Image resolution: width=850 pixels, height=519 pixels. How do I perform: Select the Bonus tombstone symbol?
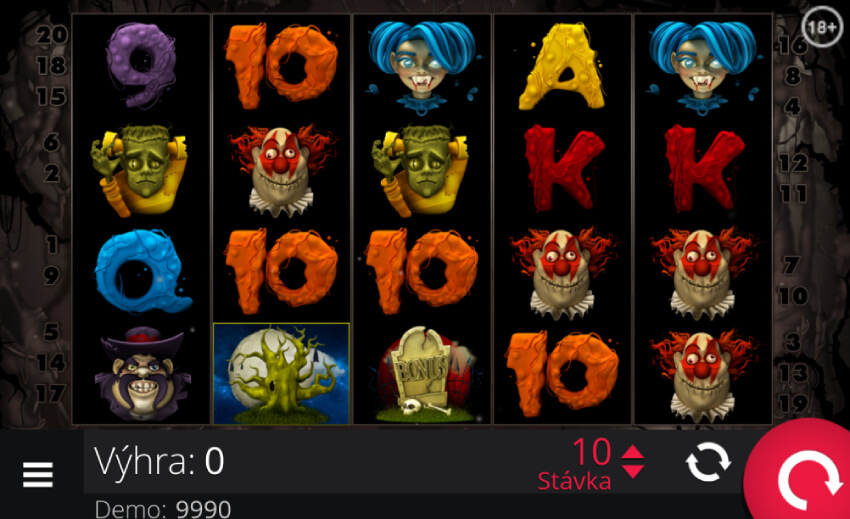click(x=422, y=374)
